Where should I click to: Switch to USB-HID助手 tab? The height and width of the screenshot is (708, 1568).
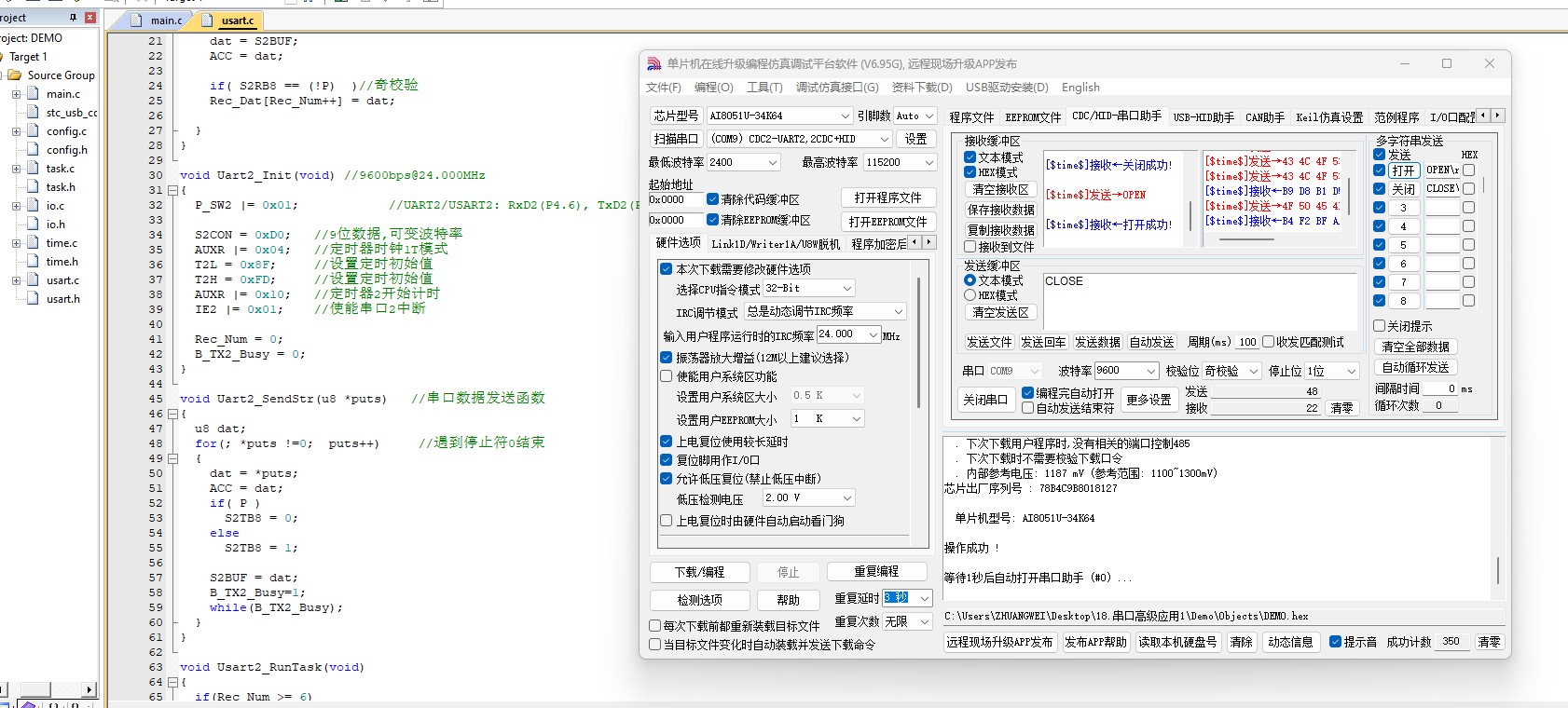(x=1204, y=117)
